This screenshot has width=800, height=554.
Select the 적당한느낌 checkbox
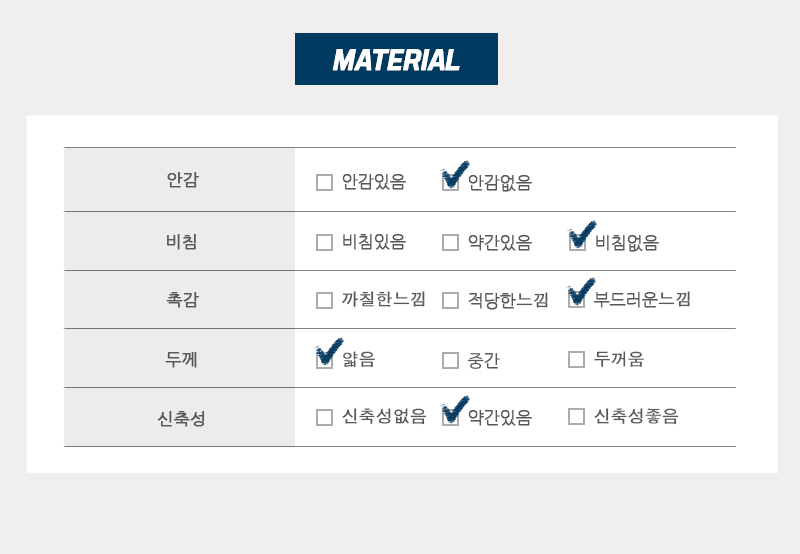(451, 300)
